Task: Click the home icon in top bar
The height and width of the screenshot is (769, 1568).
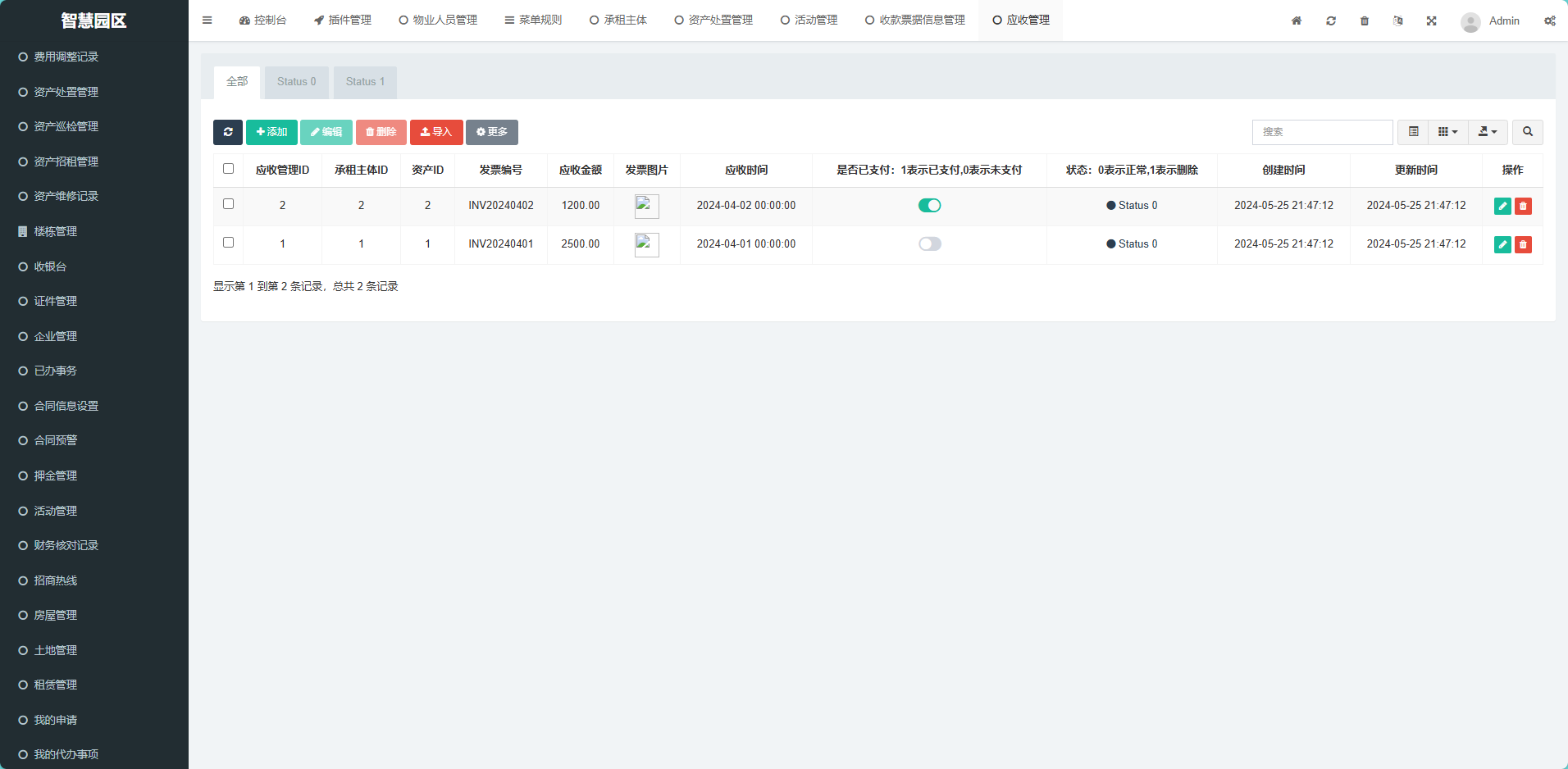Action: (1297, 21)
